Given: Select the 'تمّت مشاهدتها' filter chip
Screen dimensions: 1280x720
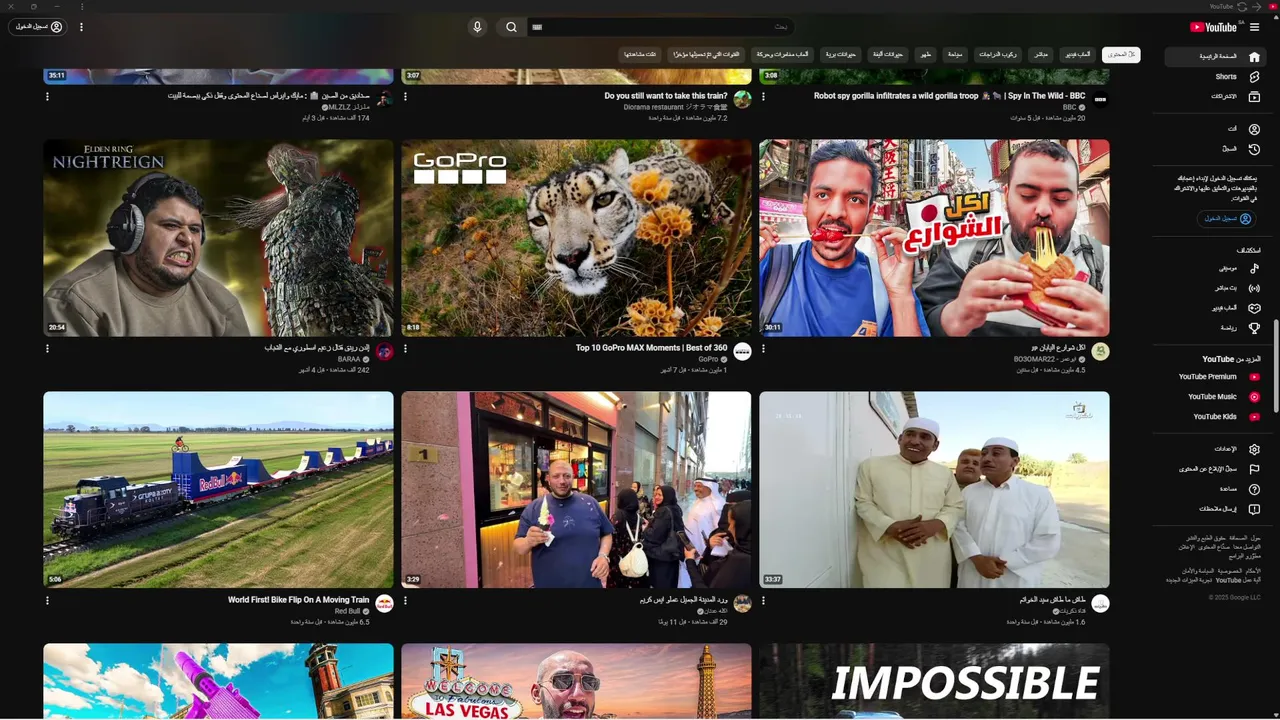Looking at the screenshot, I should (x=640, y=54).
